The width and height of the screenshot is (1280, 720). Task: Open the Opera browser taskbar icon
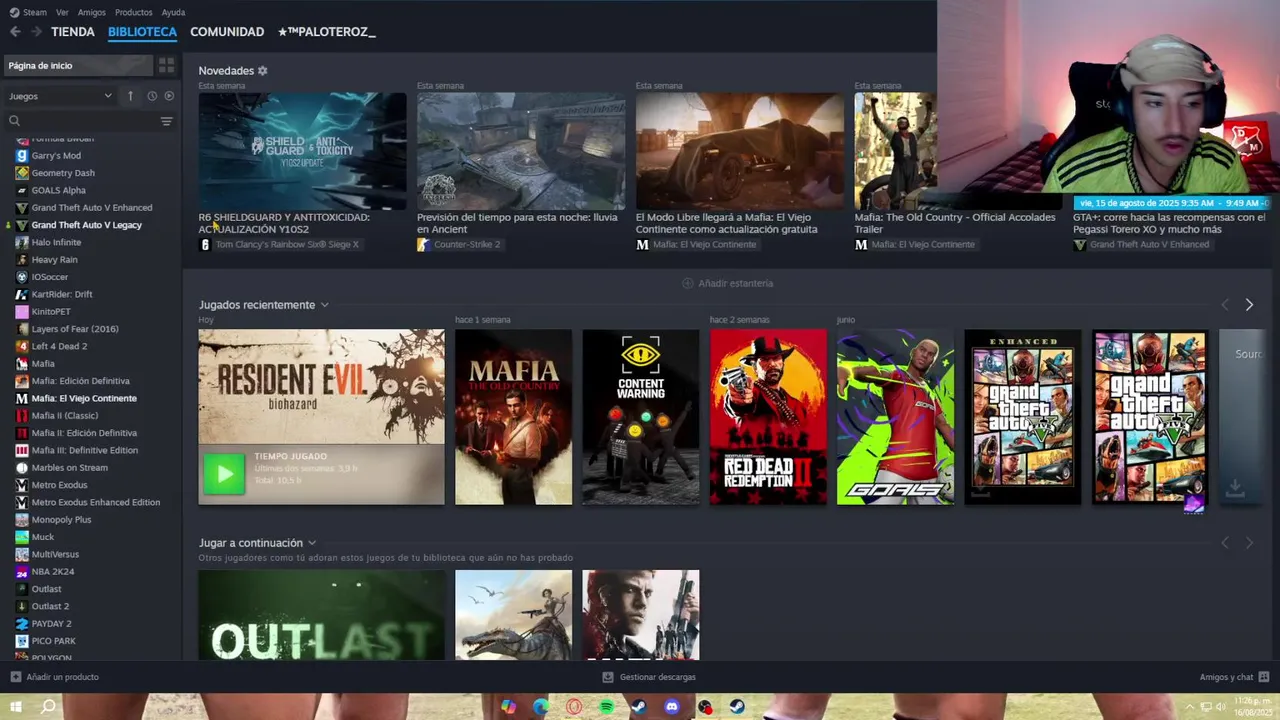[x=574, y=707]
